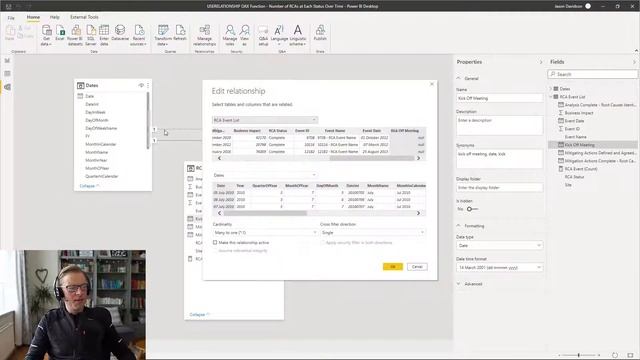Open Q&A setup
Screen dimensions: 640x360
click(263, 35)
